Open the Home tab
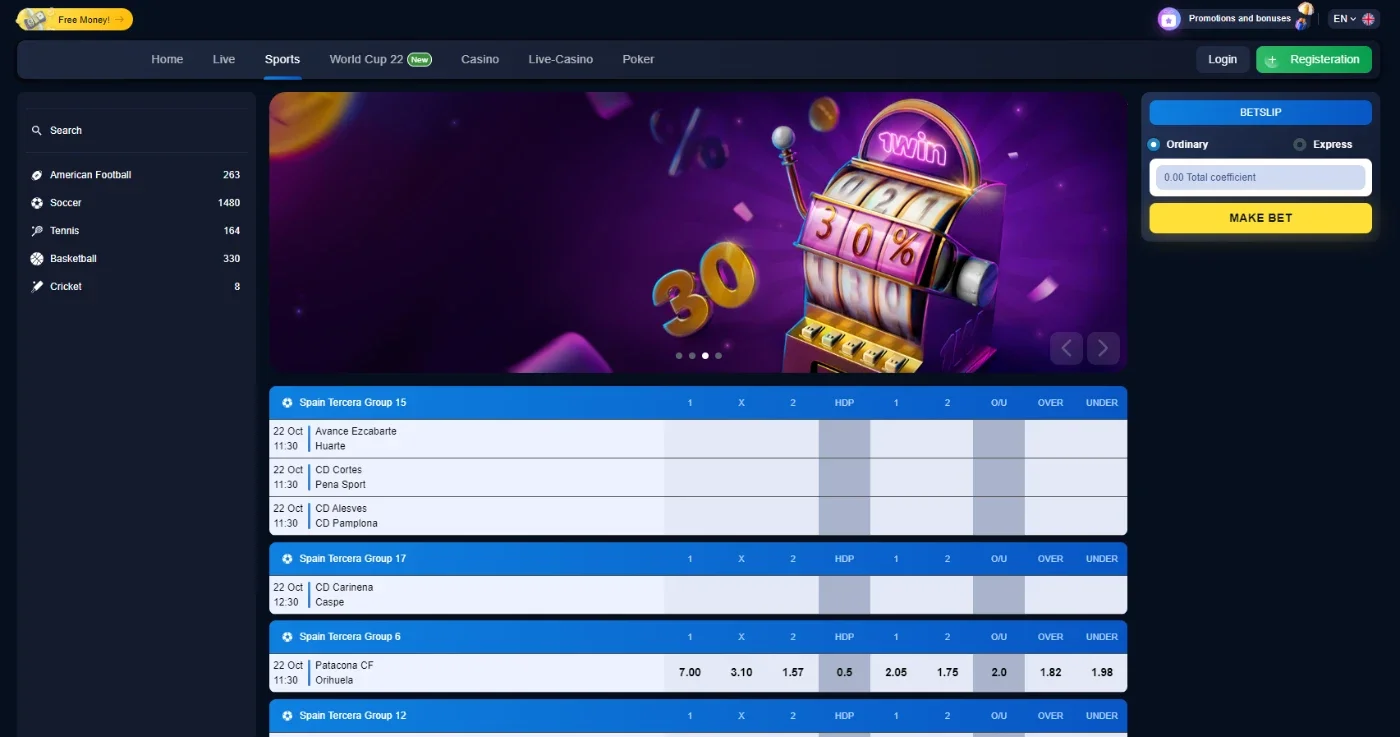 pos(167,60)
